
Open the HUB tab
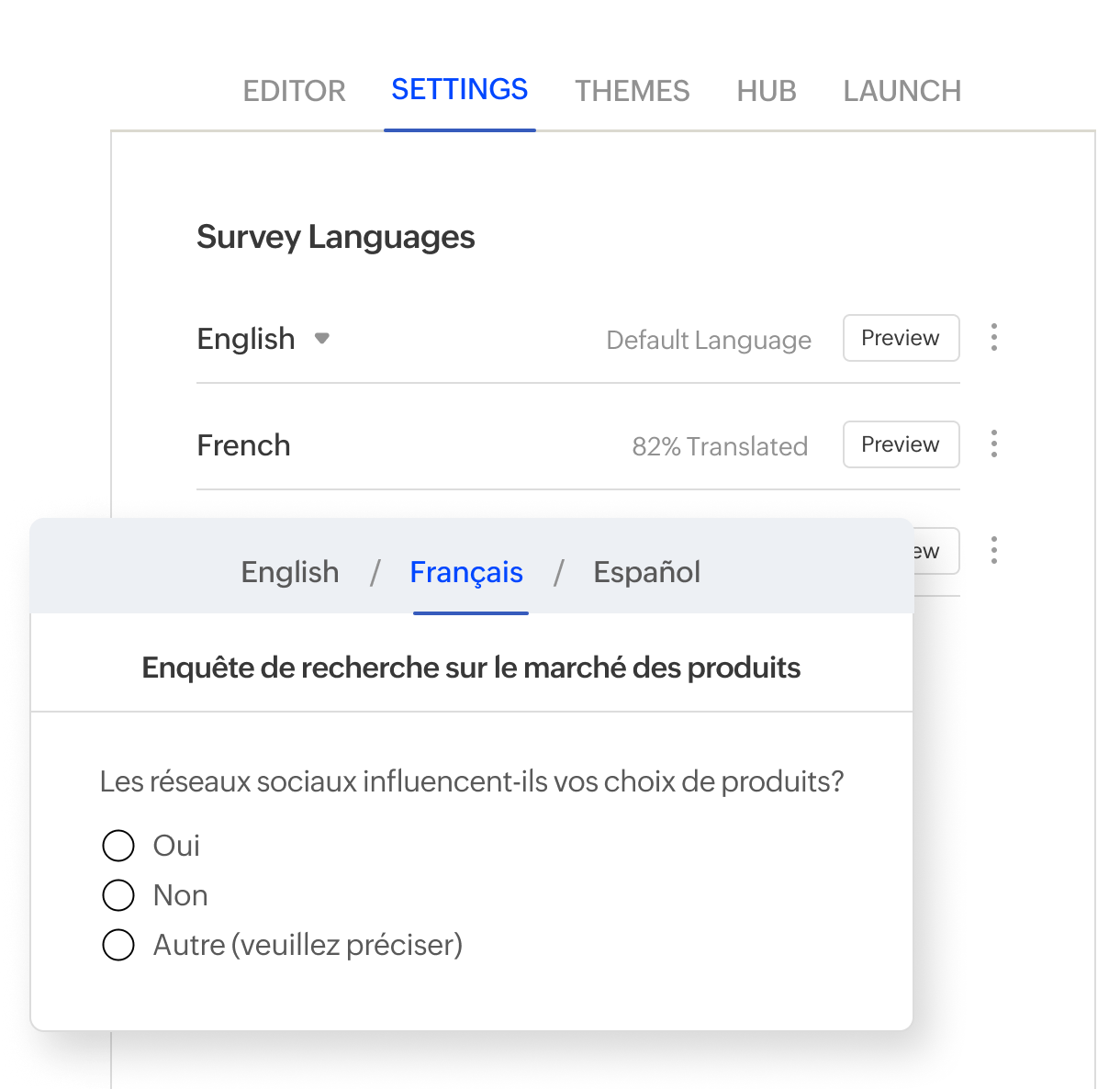tap(766, 91)
